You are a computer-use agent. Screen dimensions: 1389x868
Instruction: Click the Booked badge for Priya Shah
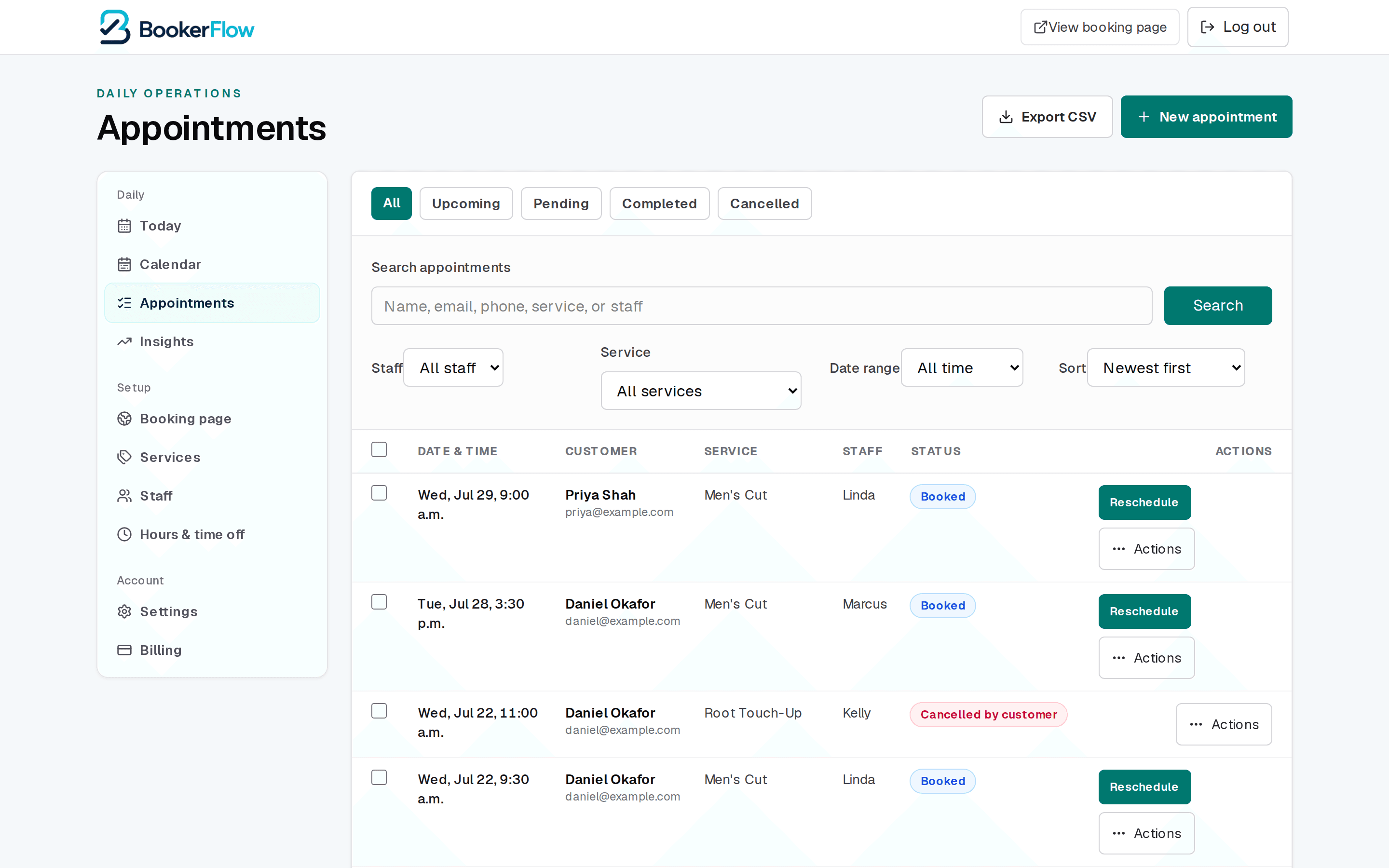[942, 497]
